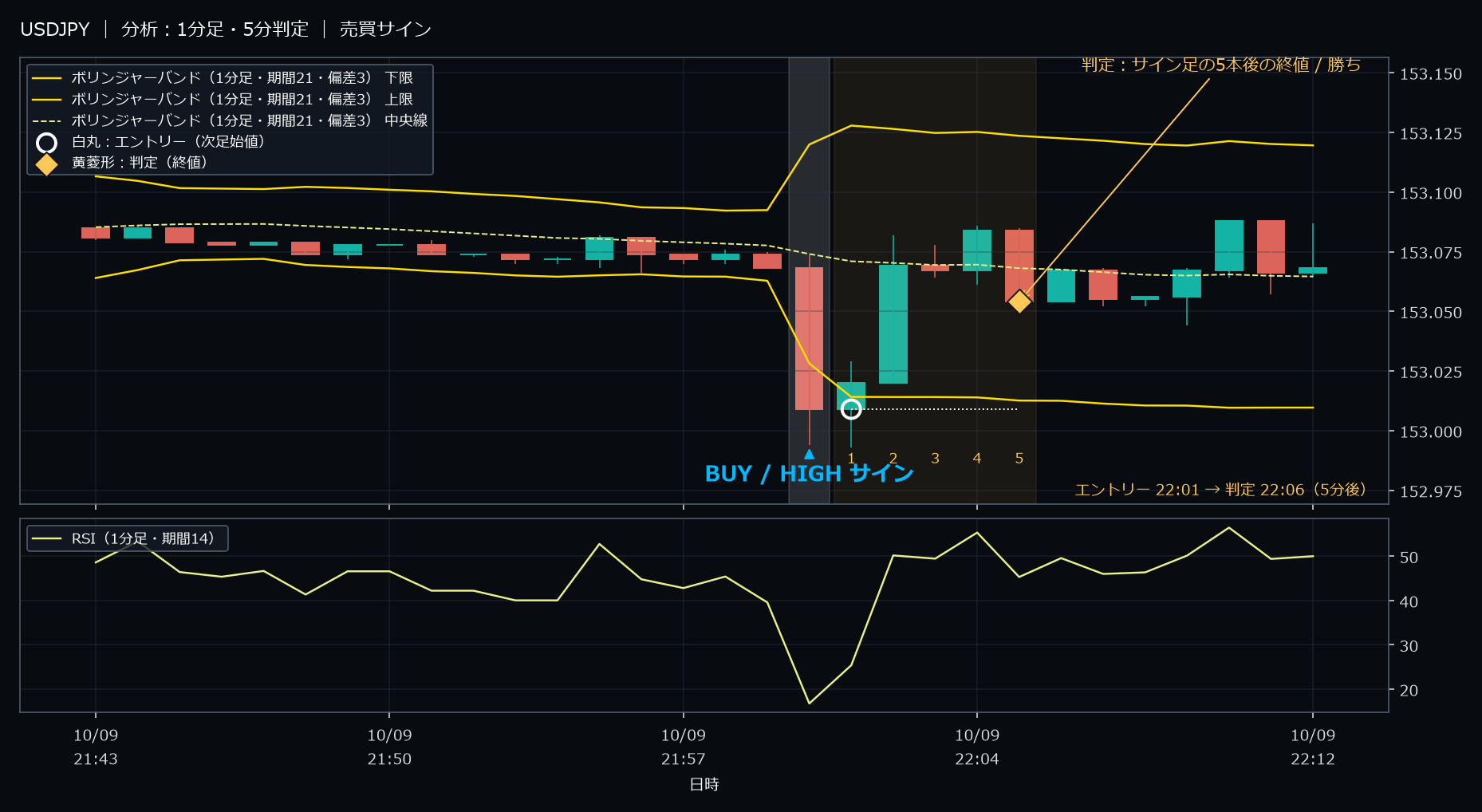This screenshot has width=1482, height=812.
Task: Click the 売買サイン title text
Action: pyautogui.click(x=385, y=30)
